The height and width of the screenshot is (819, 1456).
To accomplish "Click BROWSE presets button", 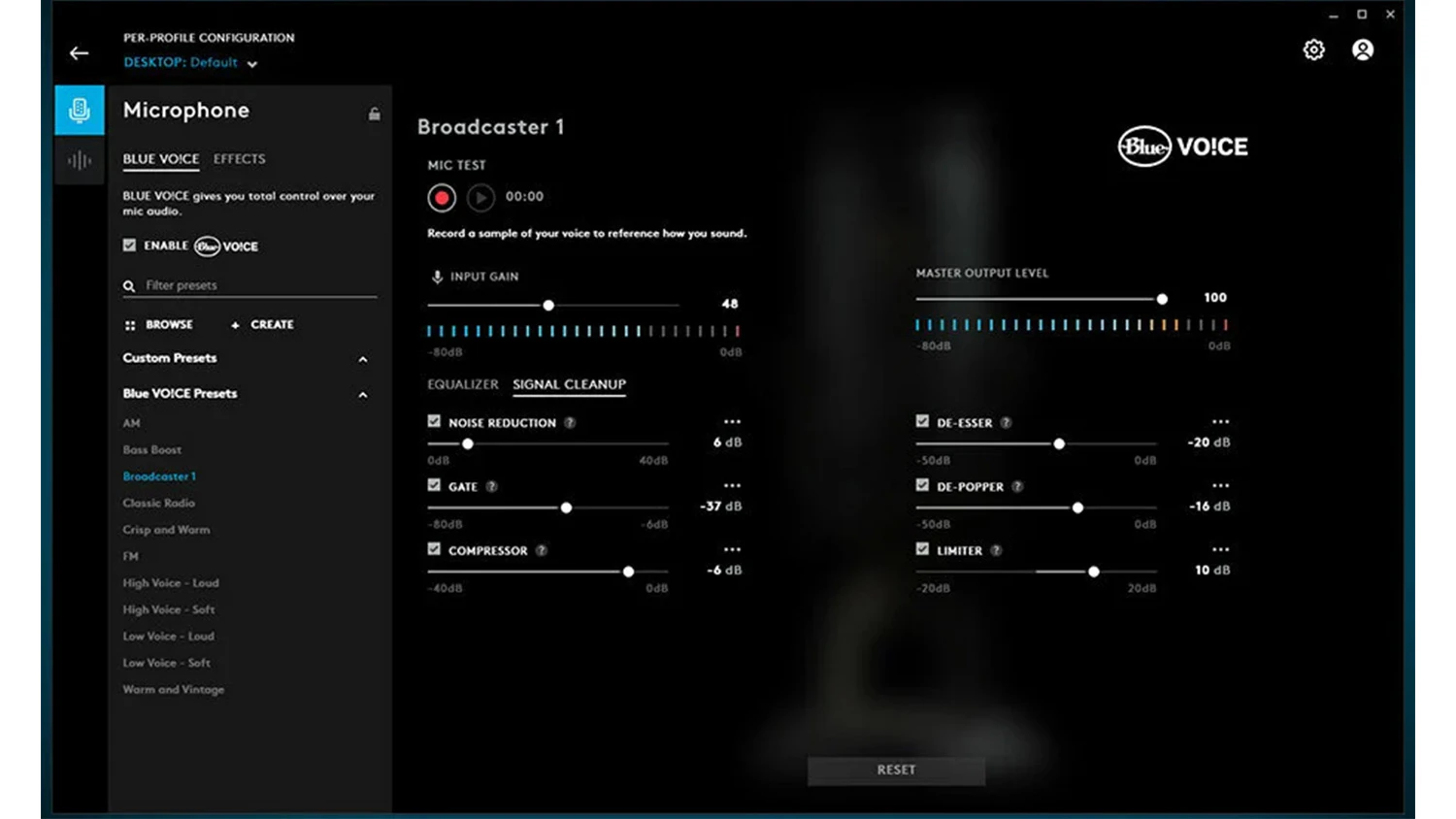I will pos(159,325).
